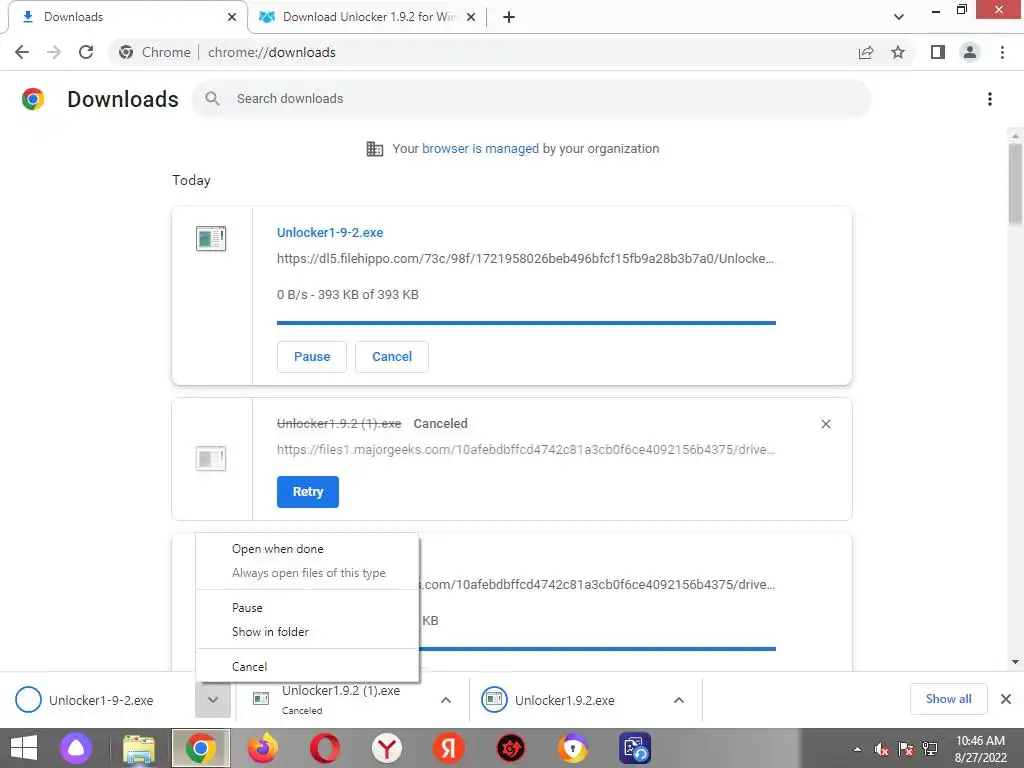Click the Chrome taskbar button
This screenshot has width=1024, height=768.
[x=201, y=748]
